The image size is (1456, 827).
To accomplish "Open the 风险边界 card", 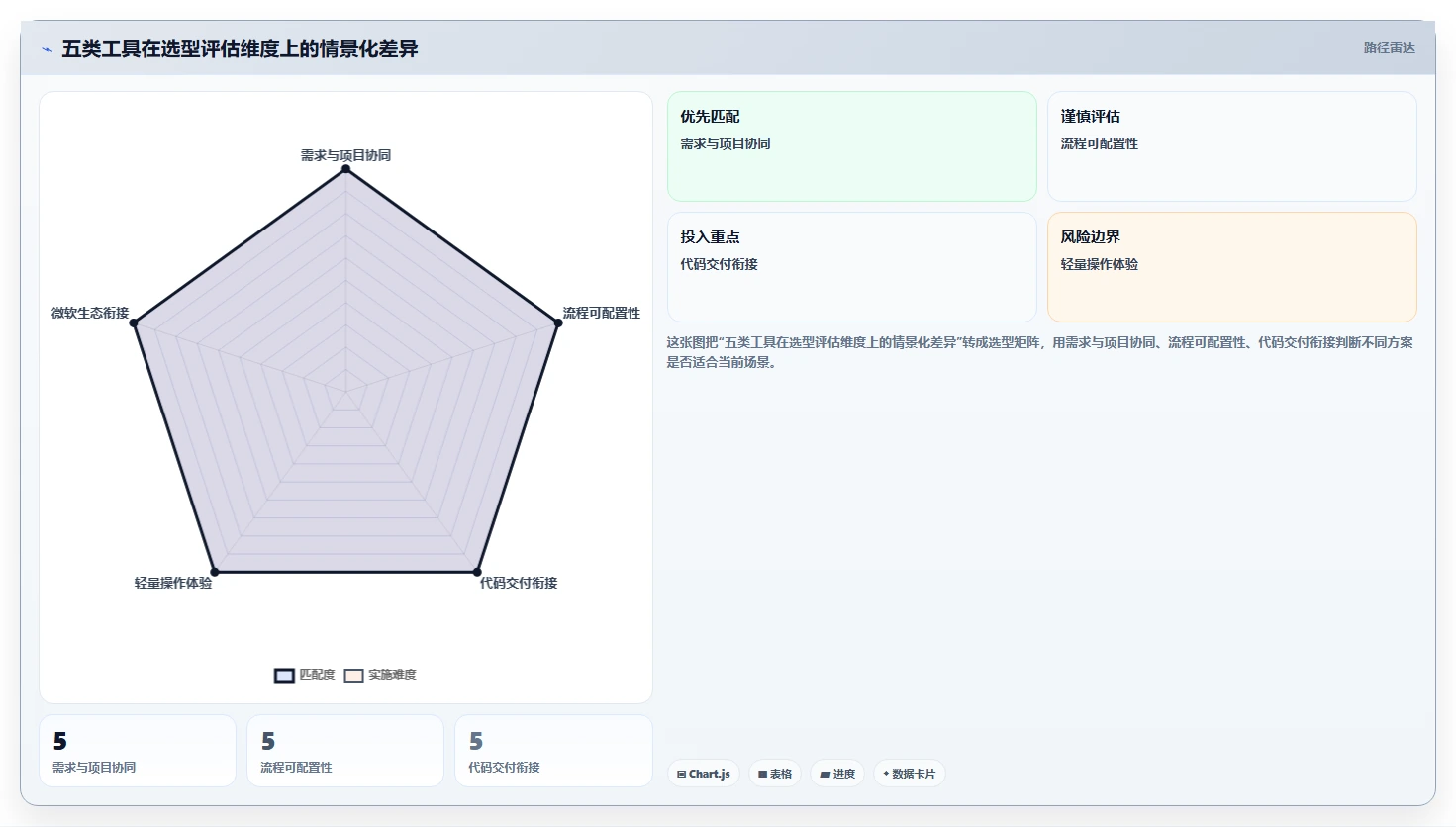I will pyautogui.click(x=1232, y=267).
